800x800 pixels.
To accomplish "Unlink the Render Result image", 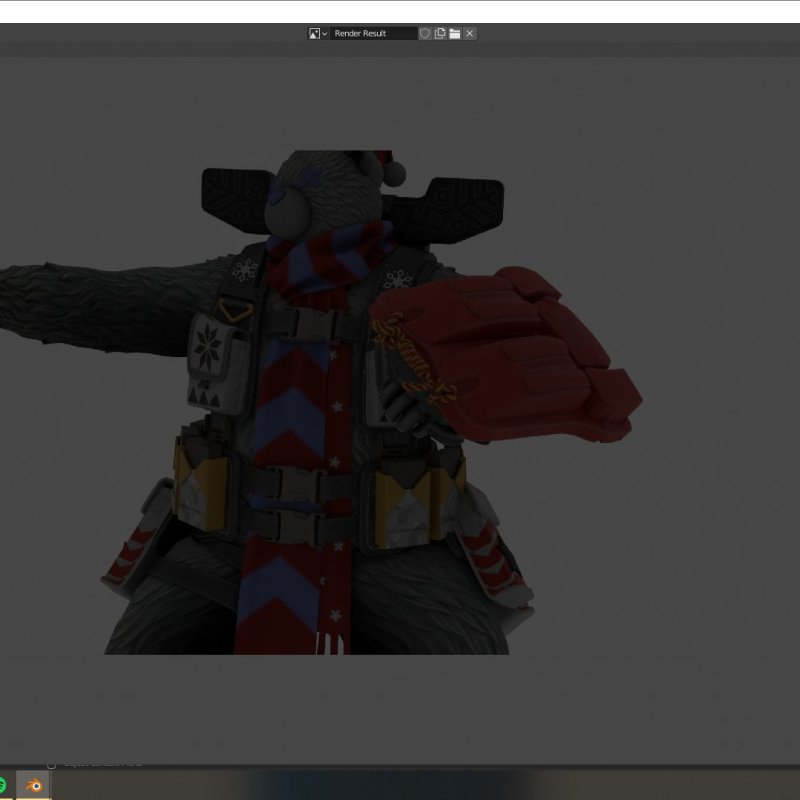I will (470, 34).
